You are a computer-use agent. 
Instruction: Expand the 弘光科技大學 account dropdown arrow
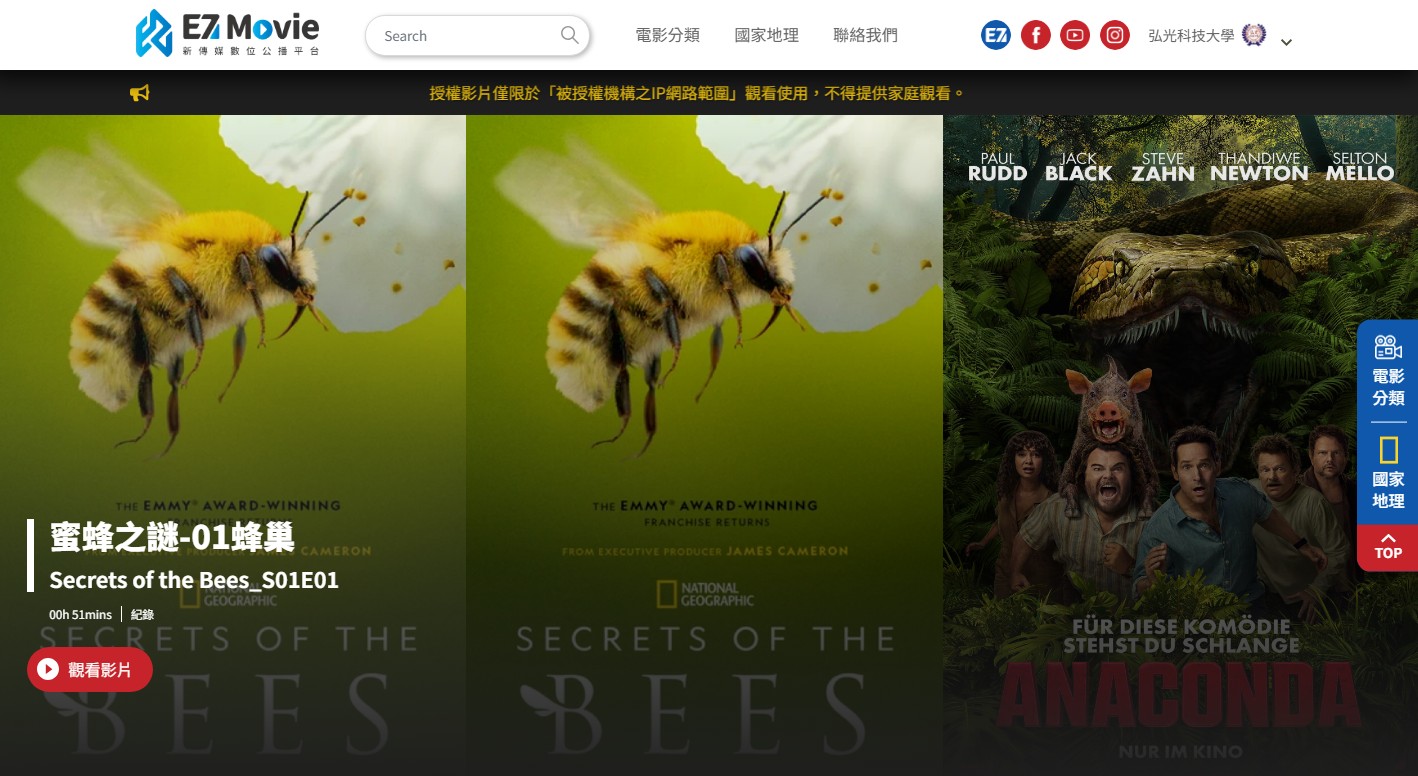(1286, 42)
